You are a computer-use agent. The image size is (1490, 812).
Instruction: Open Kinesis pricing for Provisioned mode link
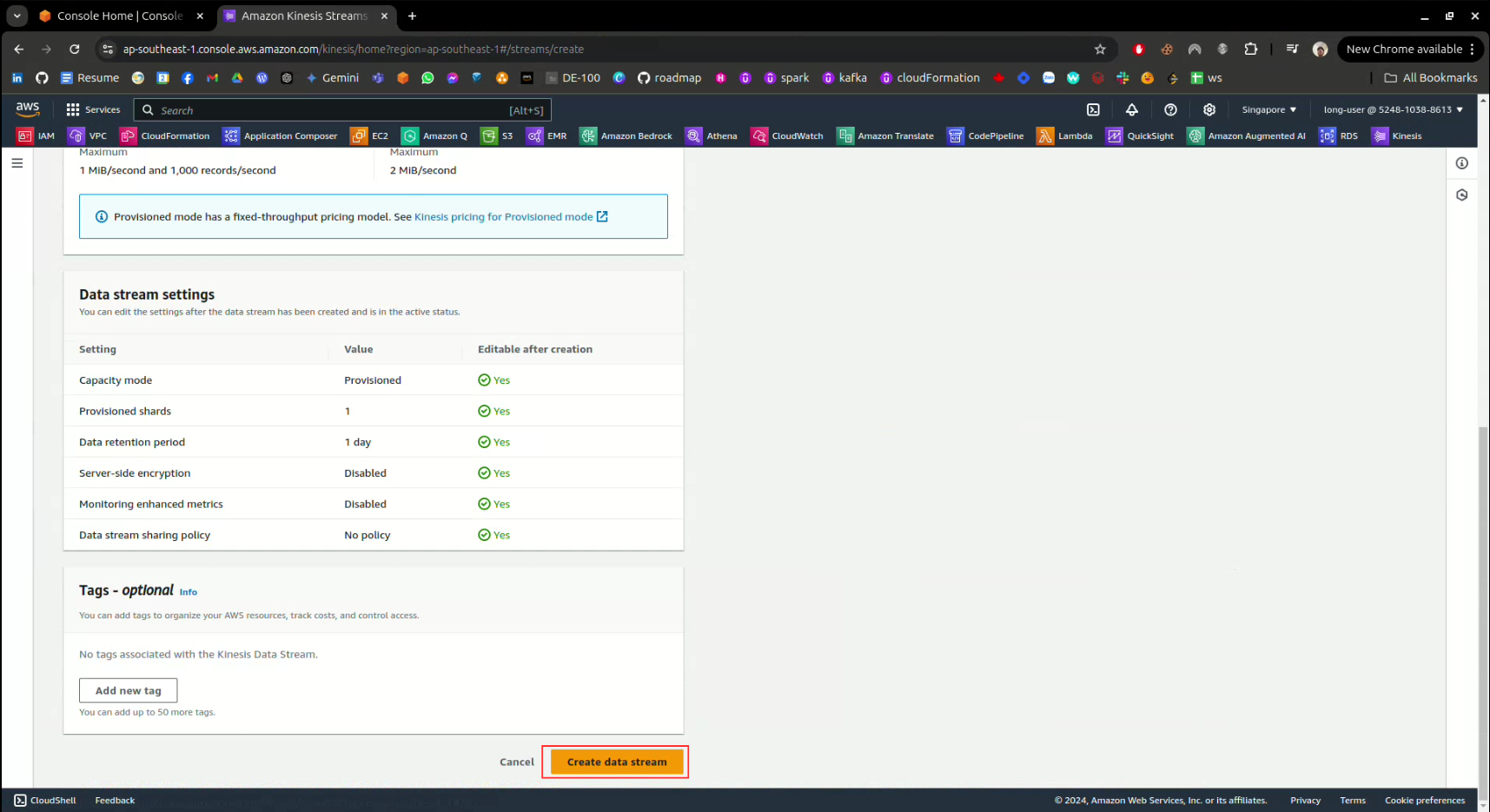(x=510, y=217)
